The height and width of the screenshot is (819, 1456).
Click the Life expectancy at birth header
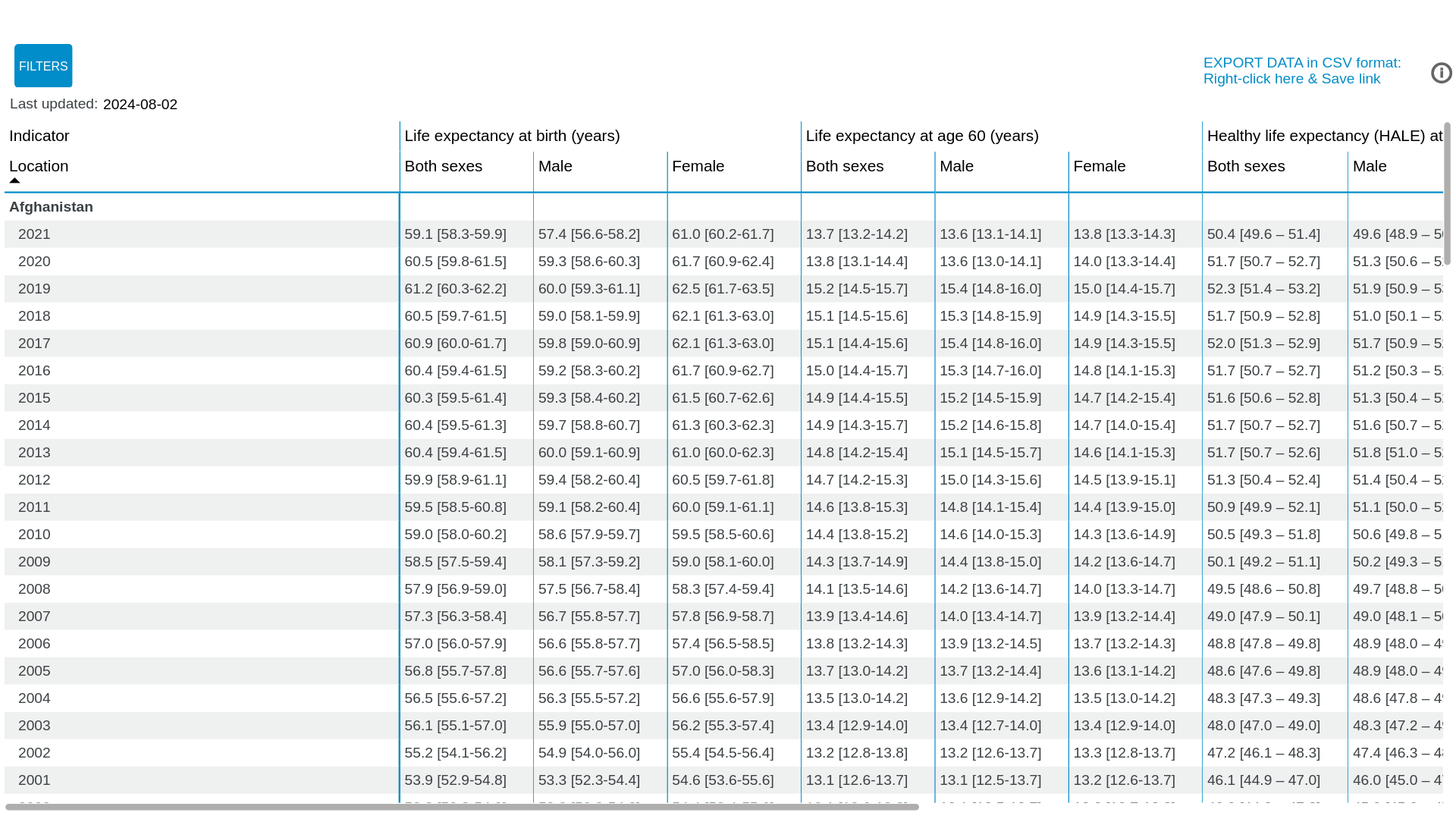[x=512, y=136]
